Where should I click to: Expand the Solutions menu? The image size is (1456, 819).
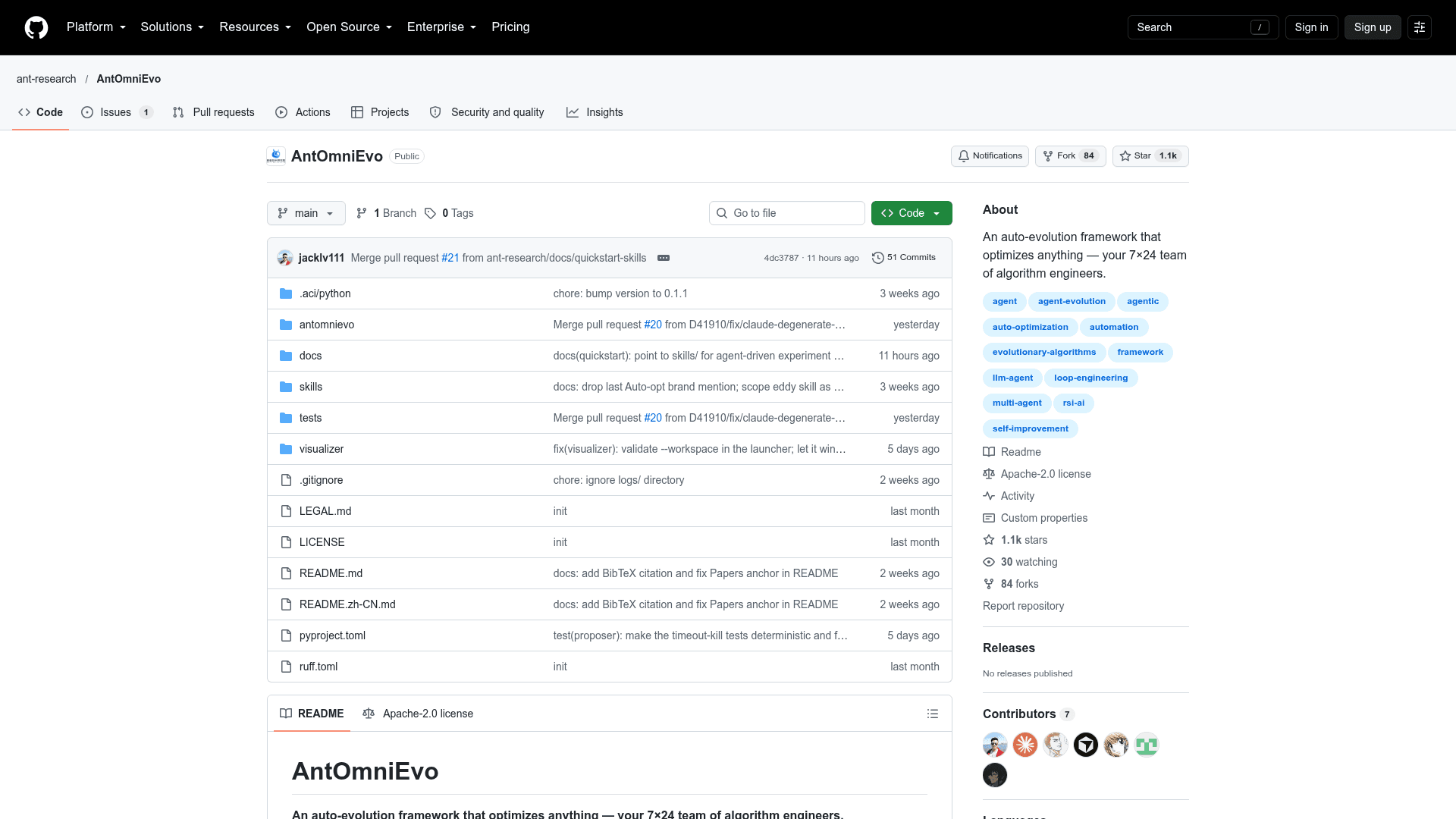[x=172, y=27]
